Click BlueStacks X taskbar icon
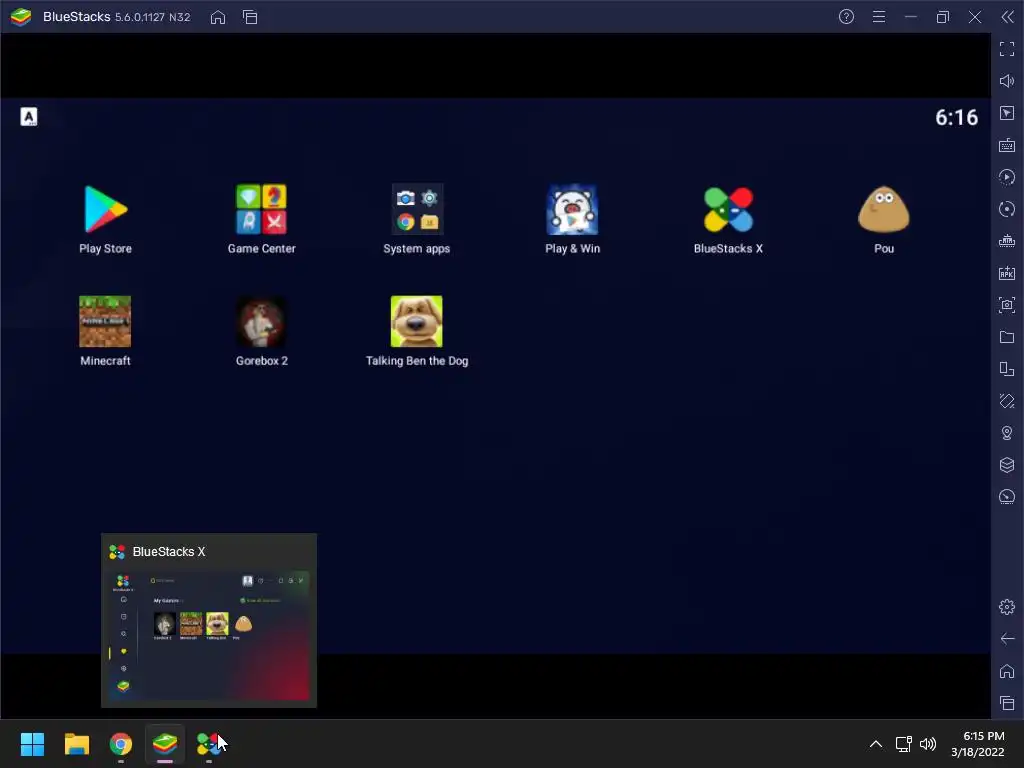Screen dimensions: 1024x768 pos(209,744)
